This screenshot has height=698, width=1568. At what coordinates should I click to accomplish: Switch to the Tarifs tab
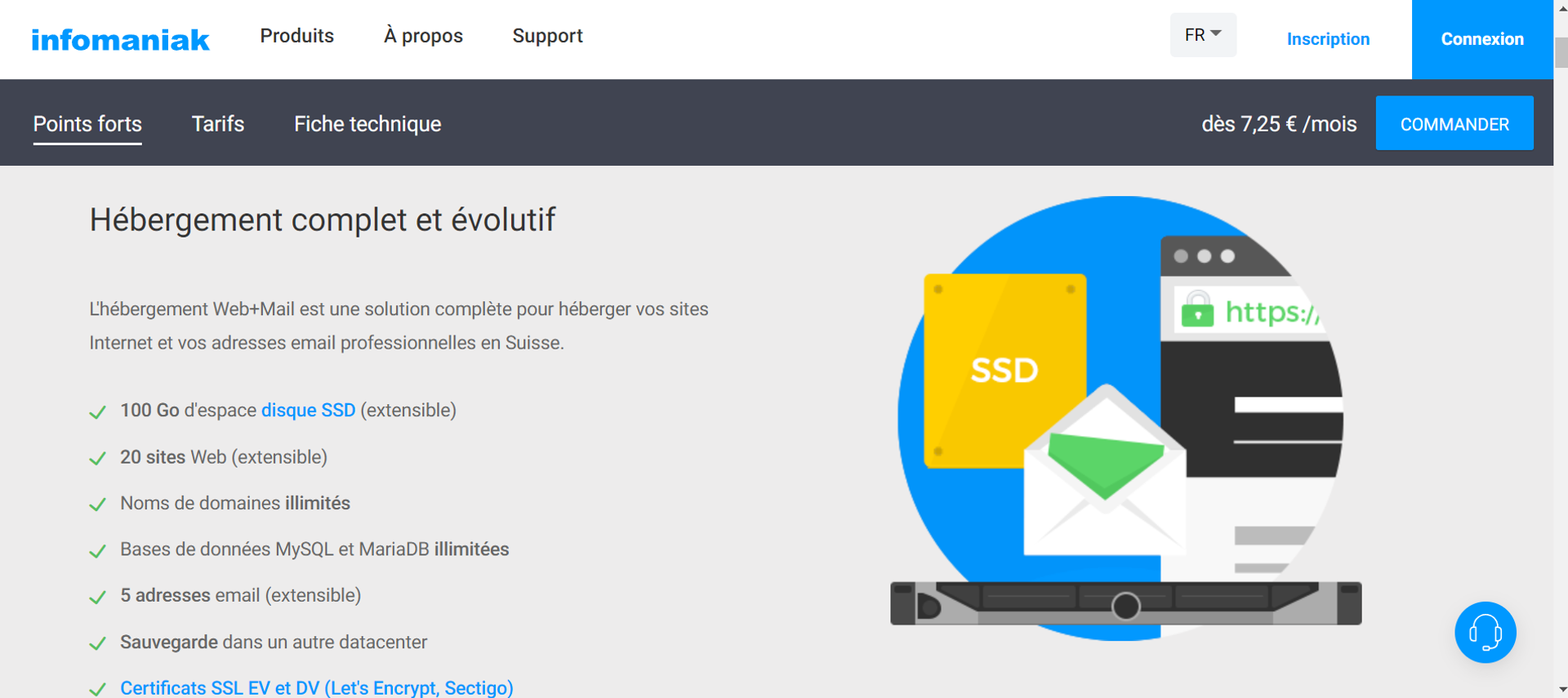click(217, 124)
